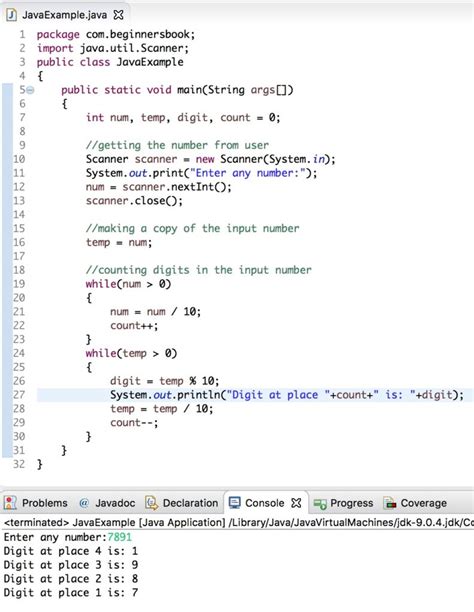The image size is (474, 612).
Task: Click the main method signature on line 5
Action: click(177, 90)
